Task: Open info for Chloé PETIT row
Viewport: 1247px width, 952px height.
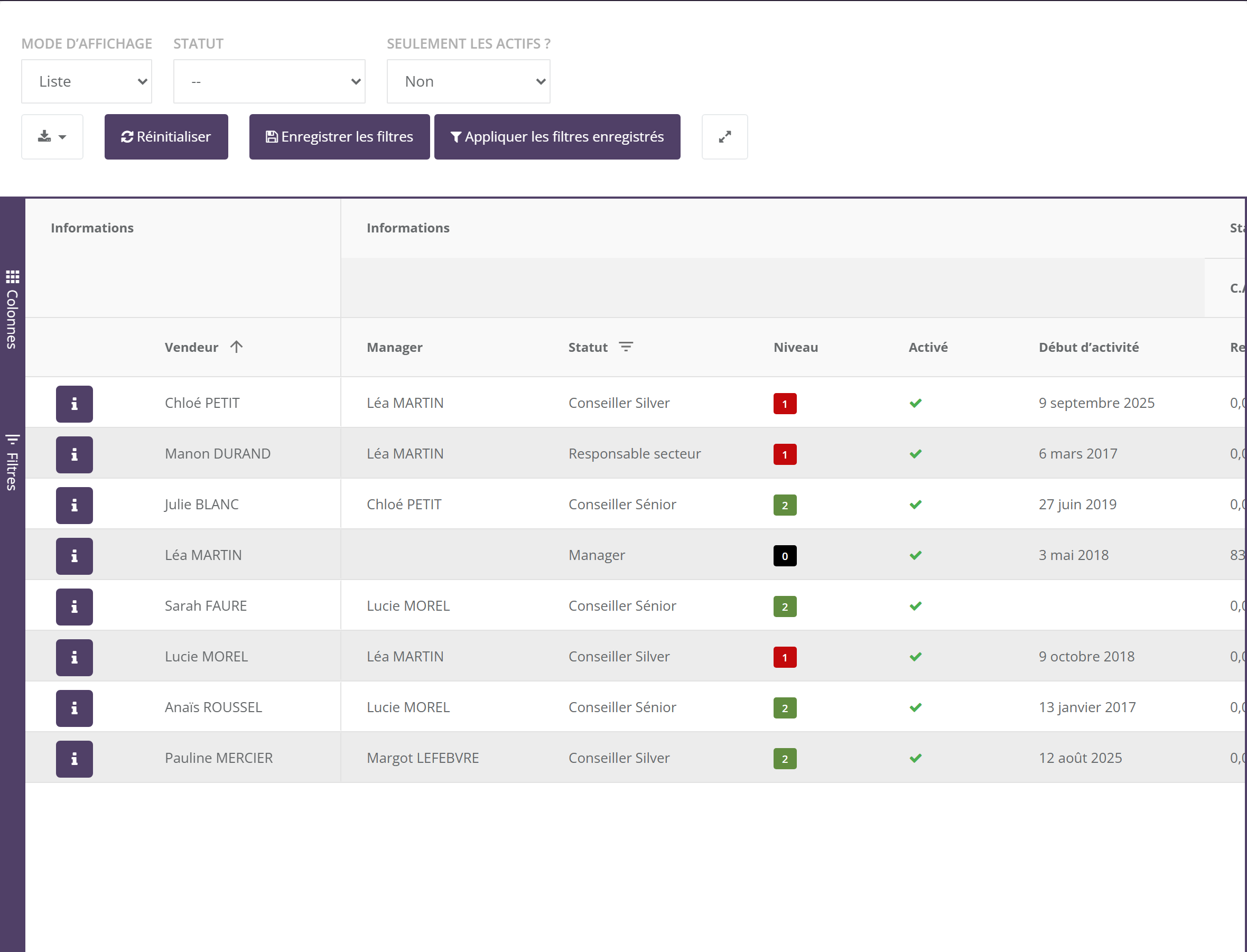Action: point(75,404)
